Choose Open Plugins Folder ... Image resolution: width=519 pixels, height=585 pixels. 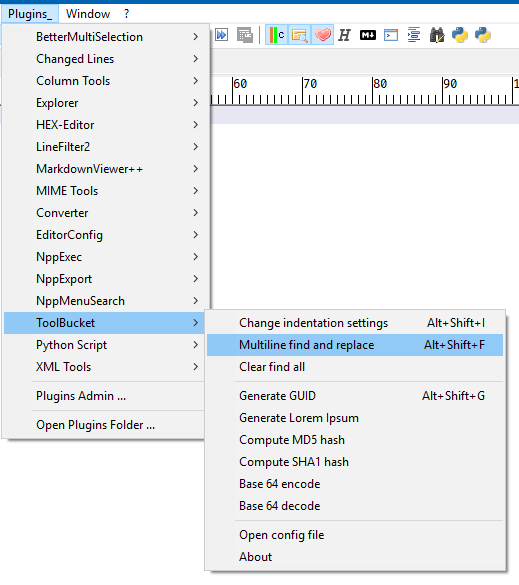coord(104,425)
